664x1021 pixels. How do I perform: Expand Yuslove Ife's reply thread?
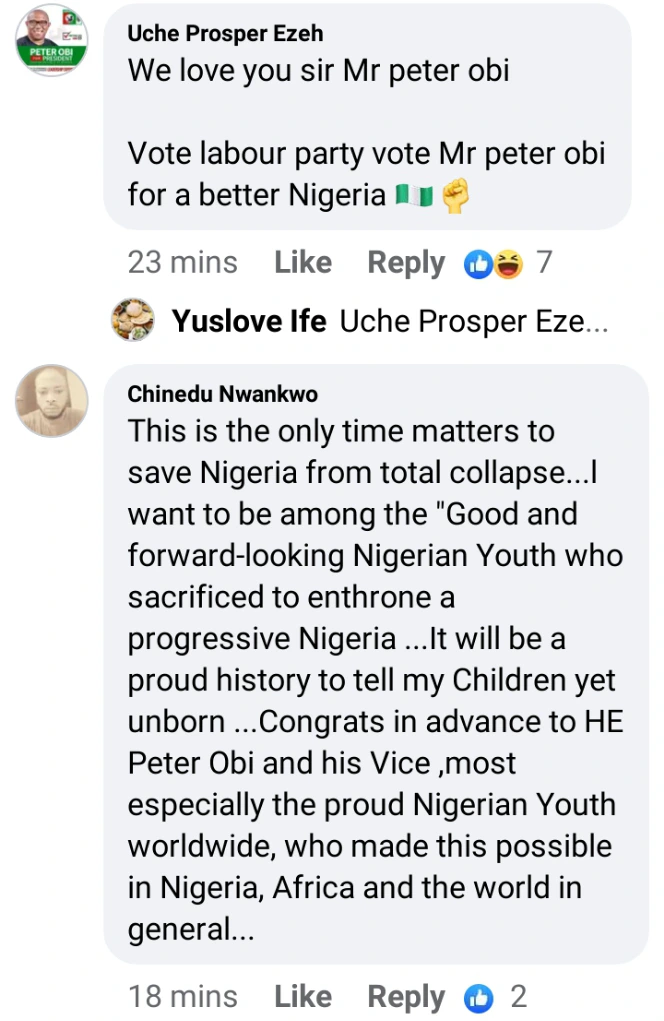tap(473, 322)
